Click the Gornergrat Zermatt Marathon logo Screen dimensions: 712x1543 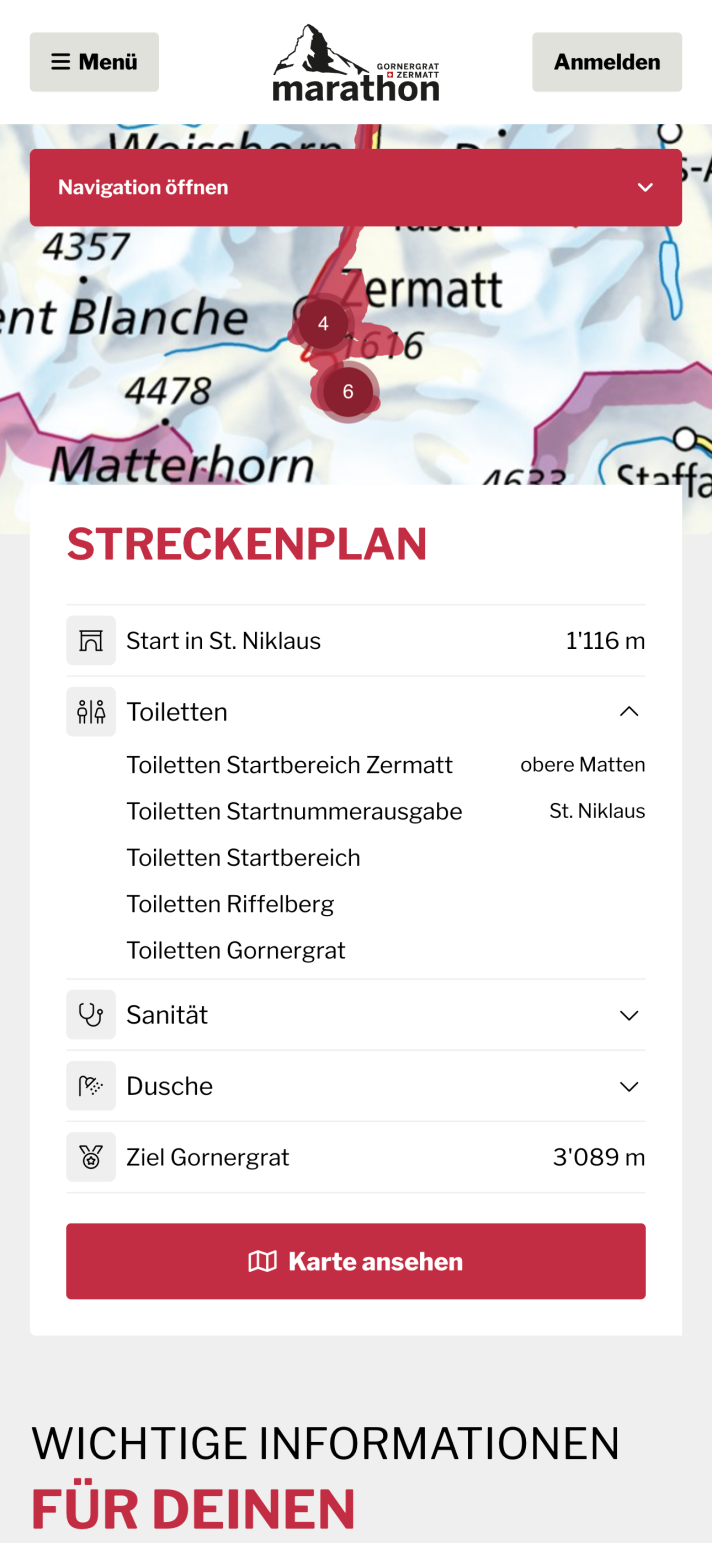(356, 63)
